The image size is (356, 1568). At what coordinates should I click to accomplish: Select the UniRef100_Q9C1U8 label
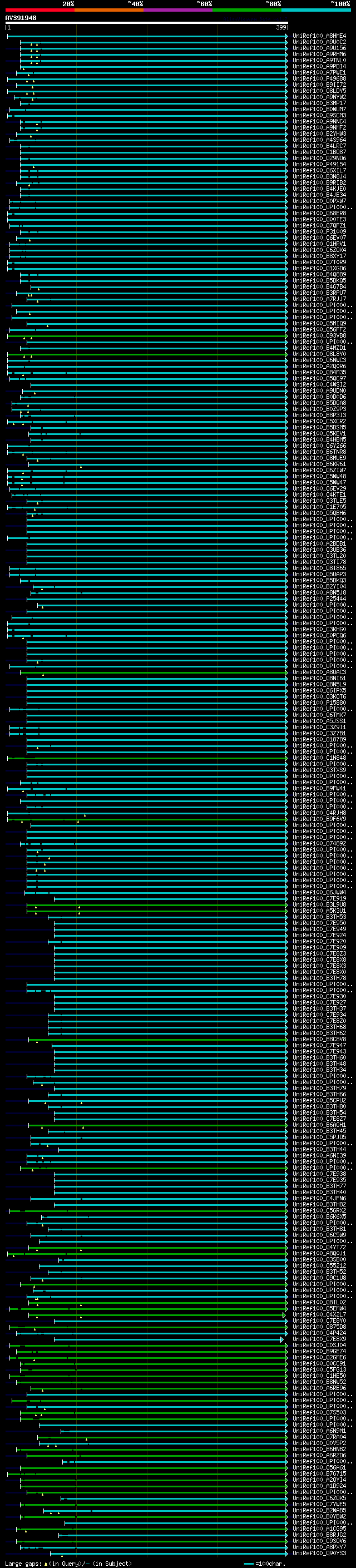click(319, 1278)
